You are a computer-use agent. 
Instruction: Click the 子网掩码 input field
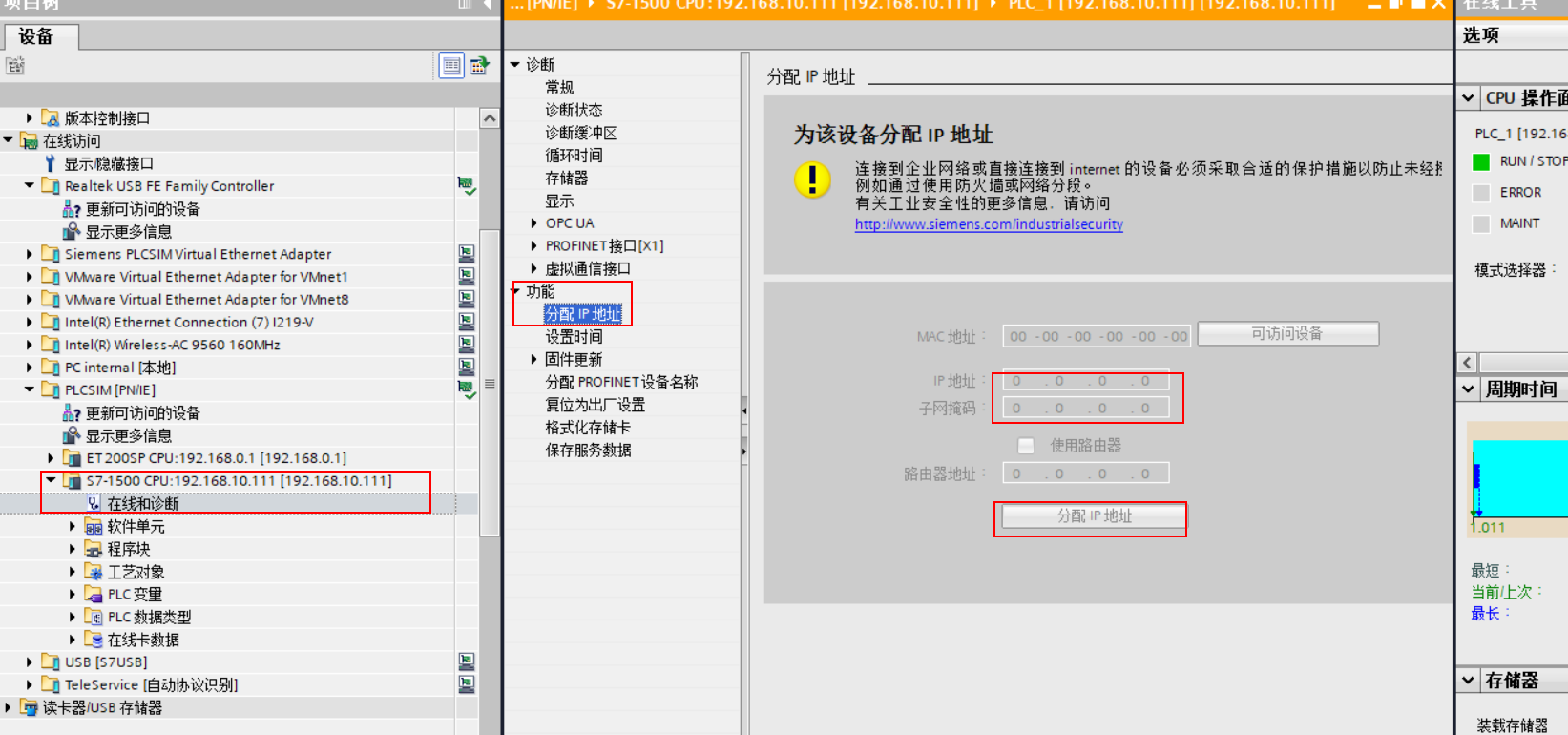[1085, 408]
